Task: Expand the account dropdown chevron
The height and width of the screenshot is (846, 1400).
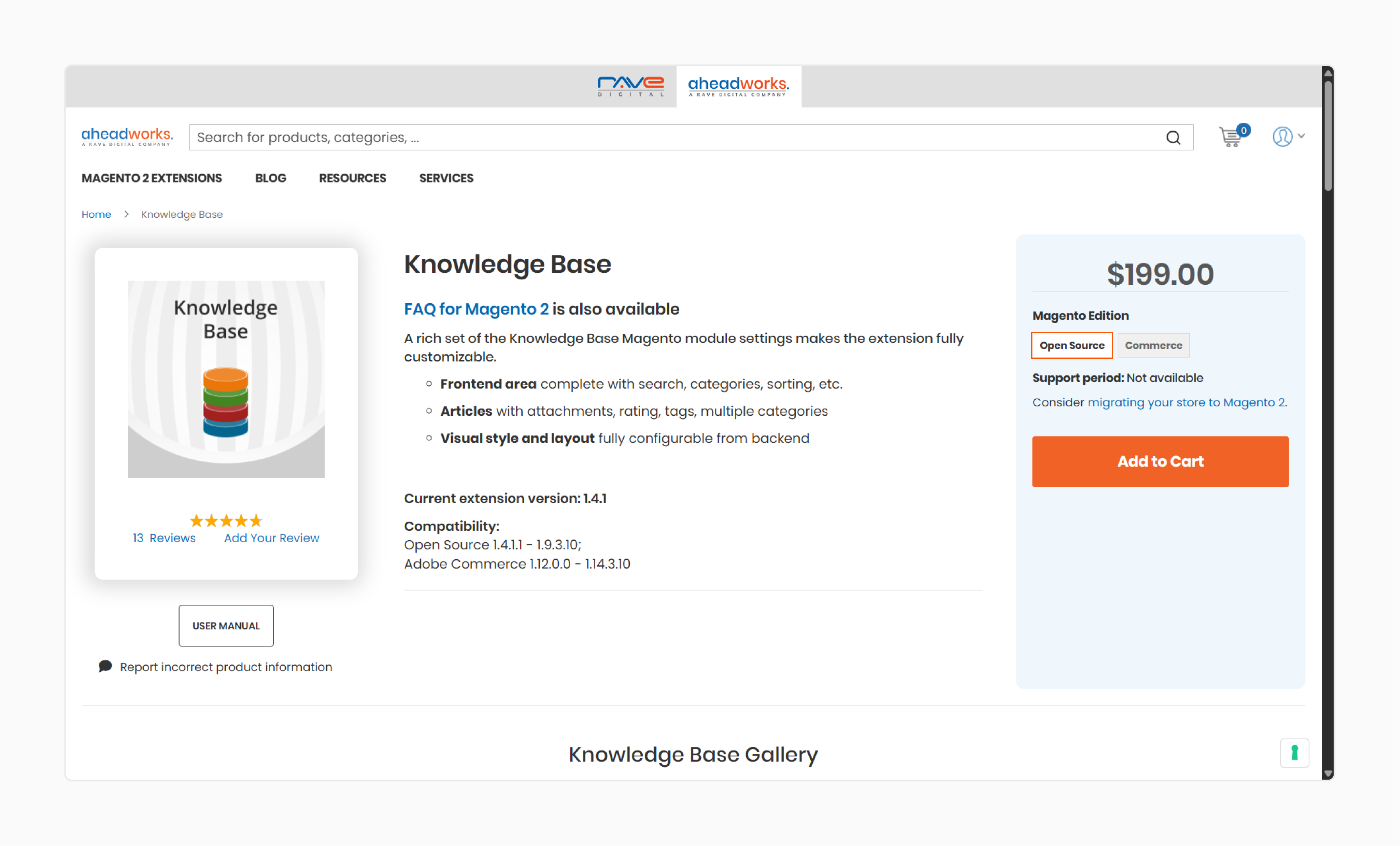Action: click(x=1302, y=136)
